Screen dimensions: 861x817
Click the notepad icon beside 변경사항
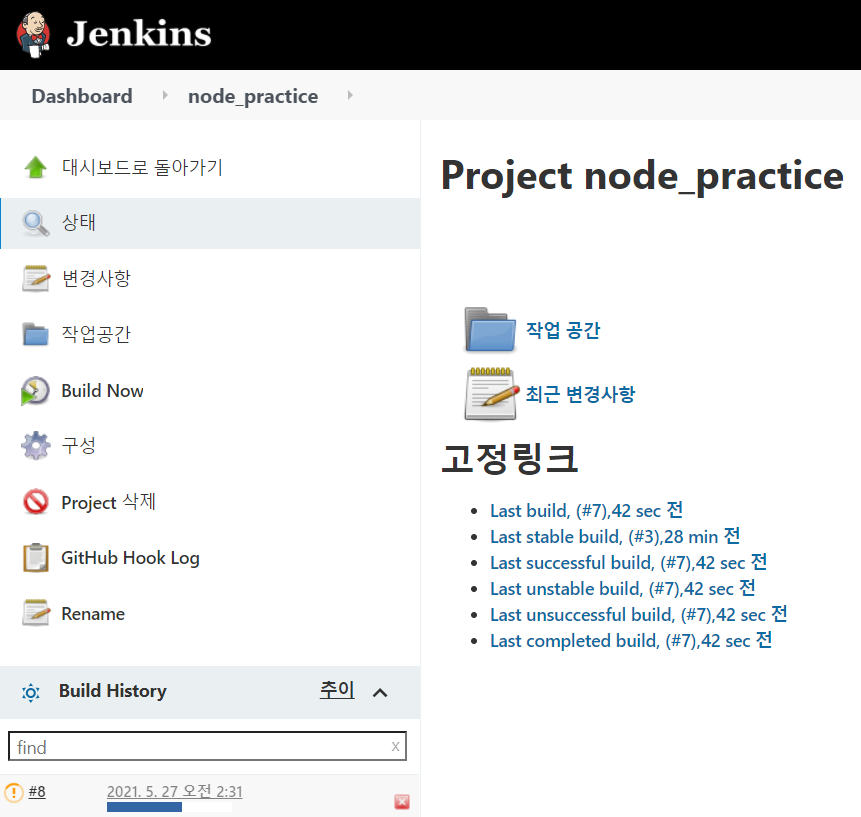(36, 279)
